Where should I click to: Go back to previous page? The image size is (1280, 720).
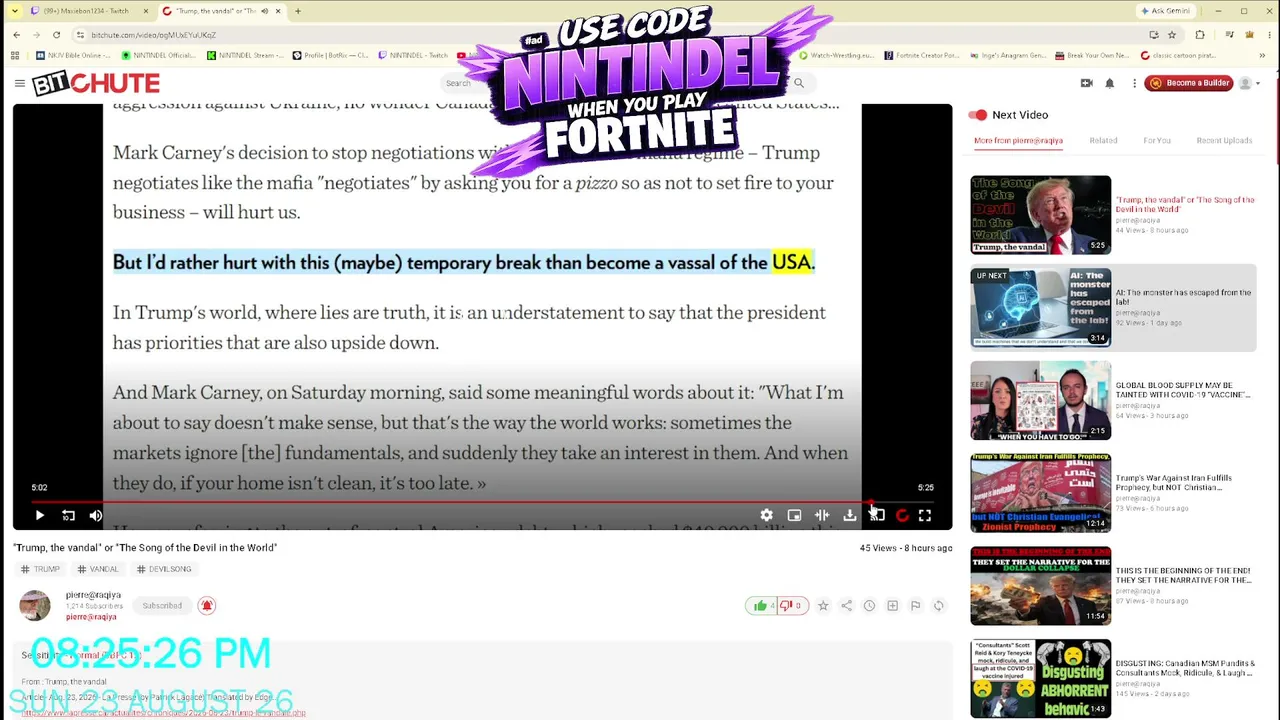click(16, 35)
